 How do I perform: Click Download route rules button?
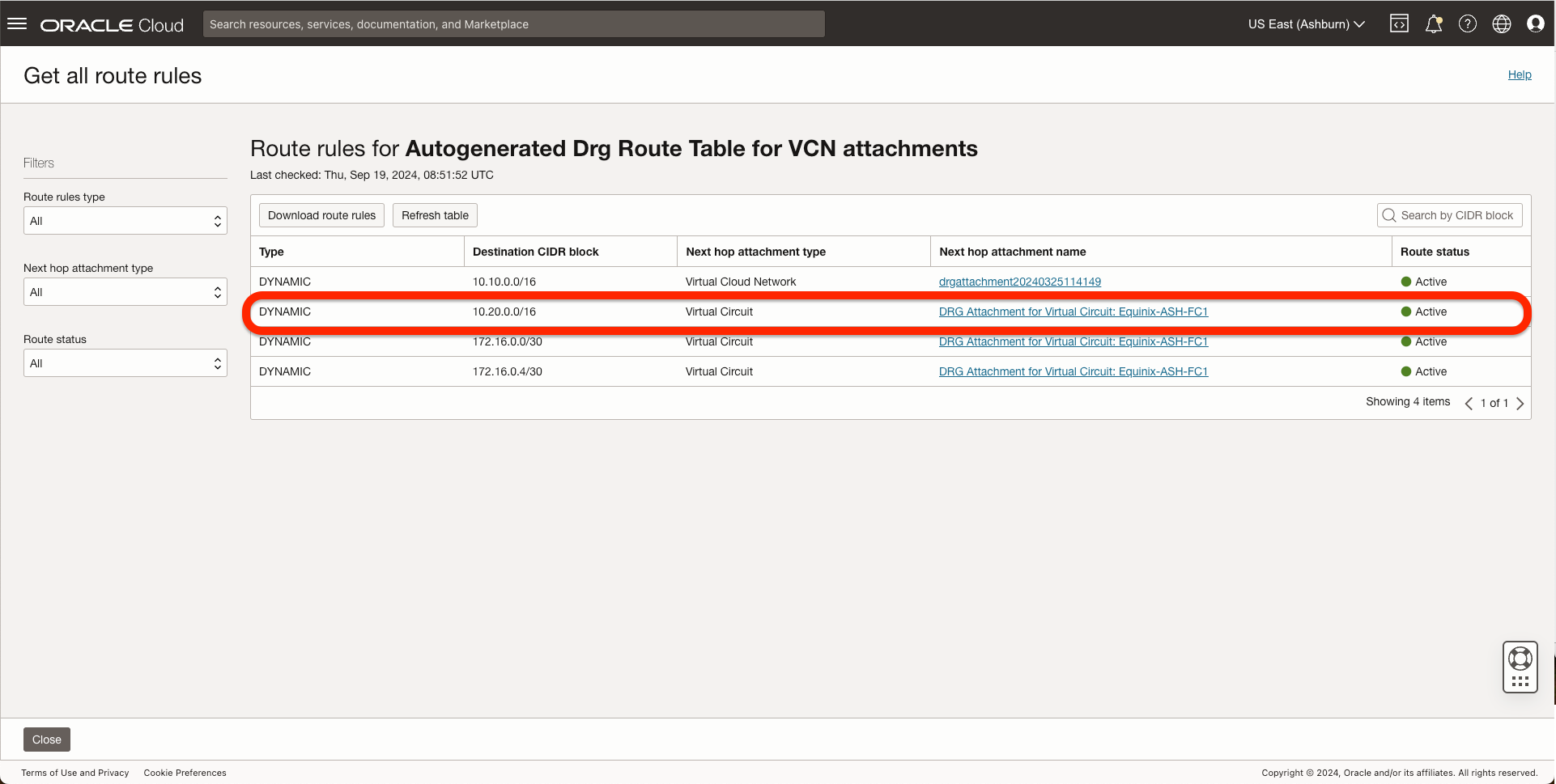321,215
